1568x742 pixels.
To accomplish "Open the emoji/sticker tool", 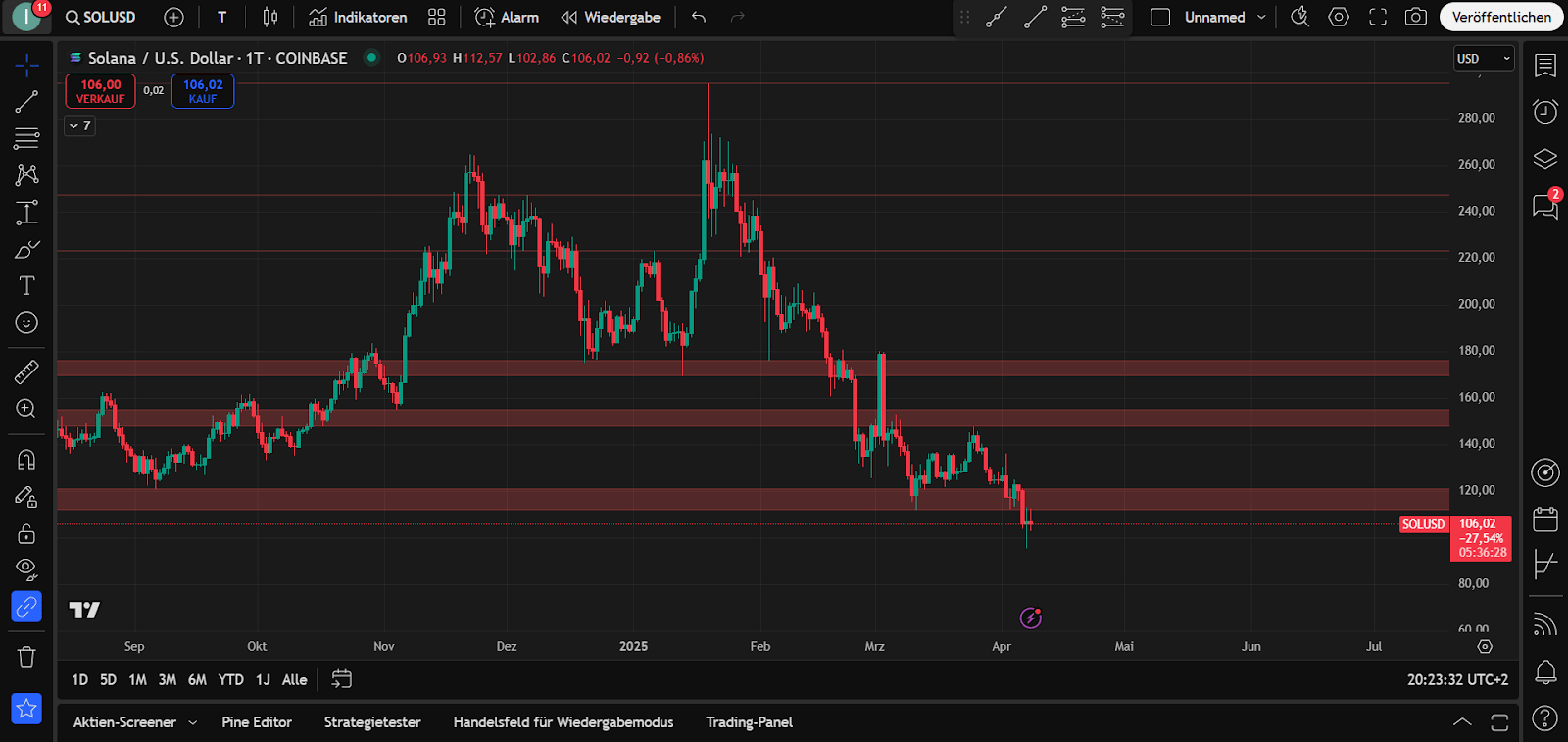I will click(x=26, y=322).
